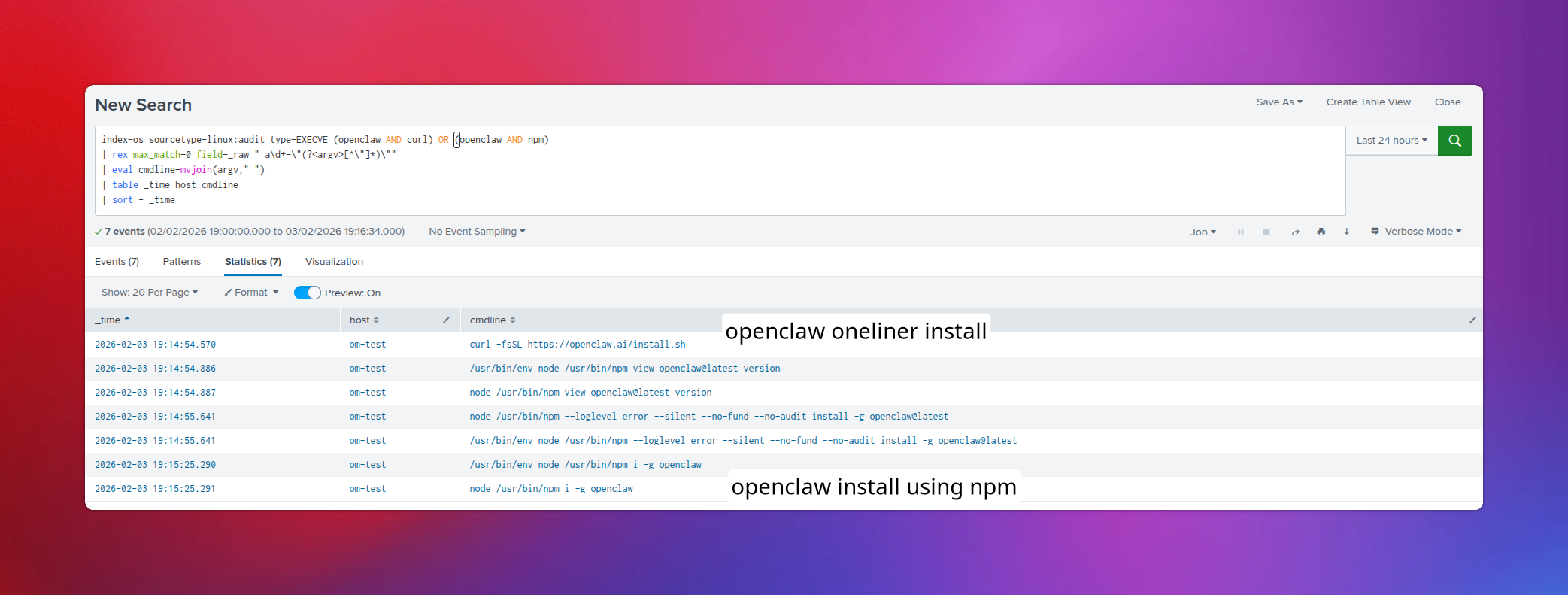Viewport: 1568px width, 595px height.
Task: Click the 'rex' command in the query
Action: point(120,155)
